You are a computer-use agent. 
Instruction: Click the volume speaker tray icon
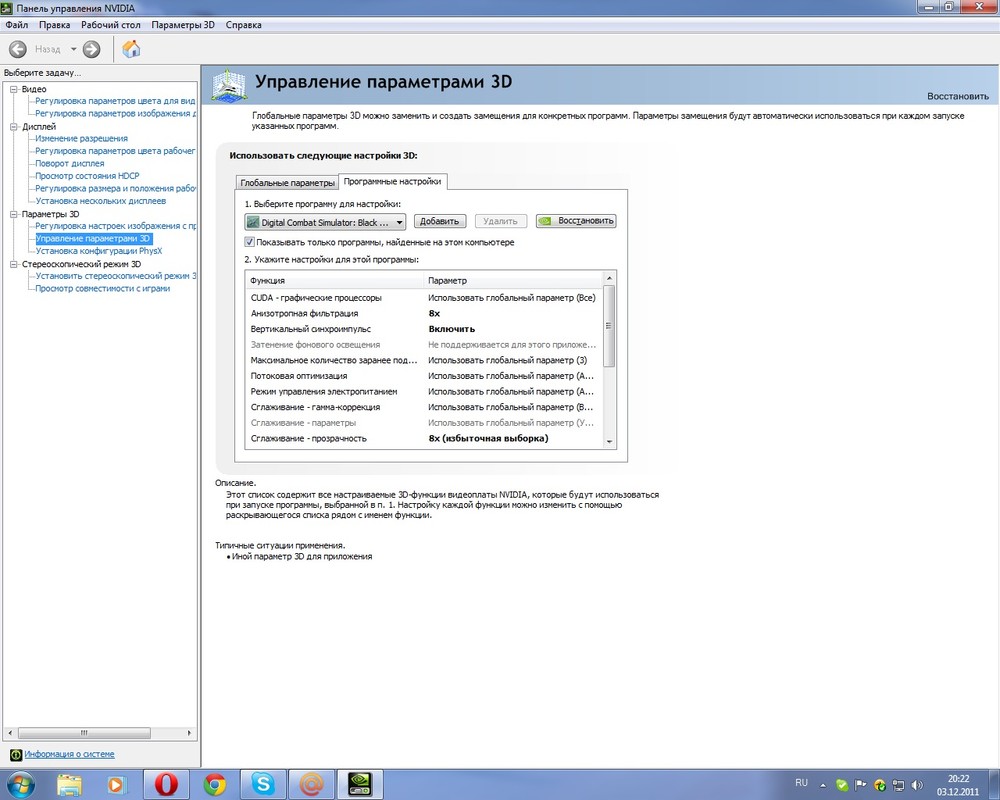[x=918, y=785]
